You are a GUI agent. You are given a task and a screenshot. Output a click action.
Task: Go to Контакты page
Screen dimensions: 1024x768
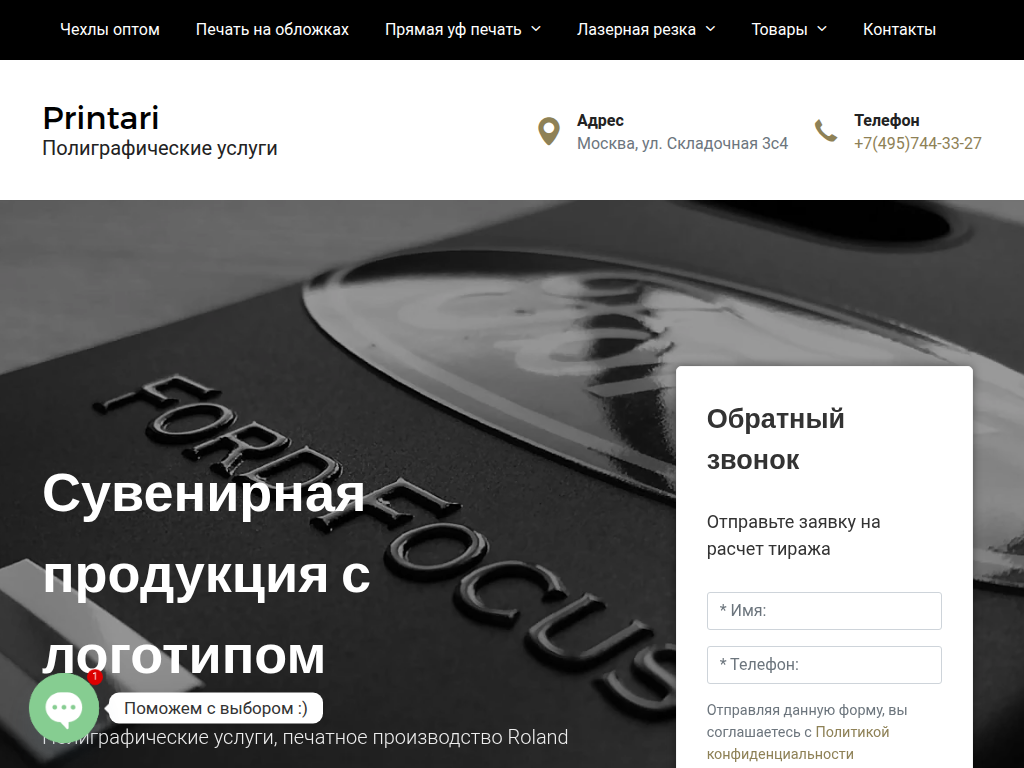pos(899,29)
